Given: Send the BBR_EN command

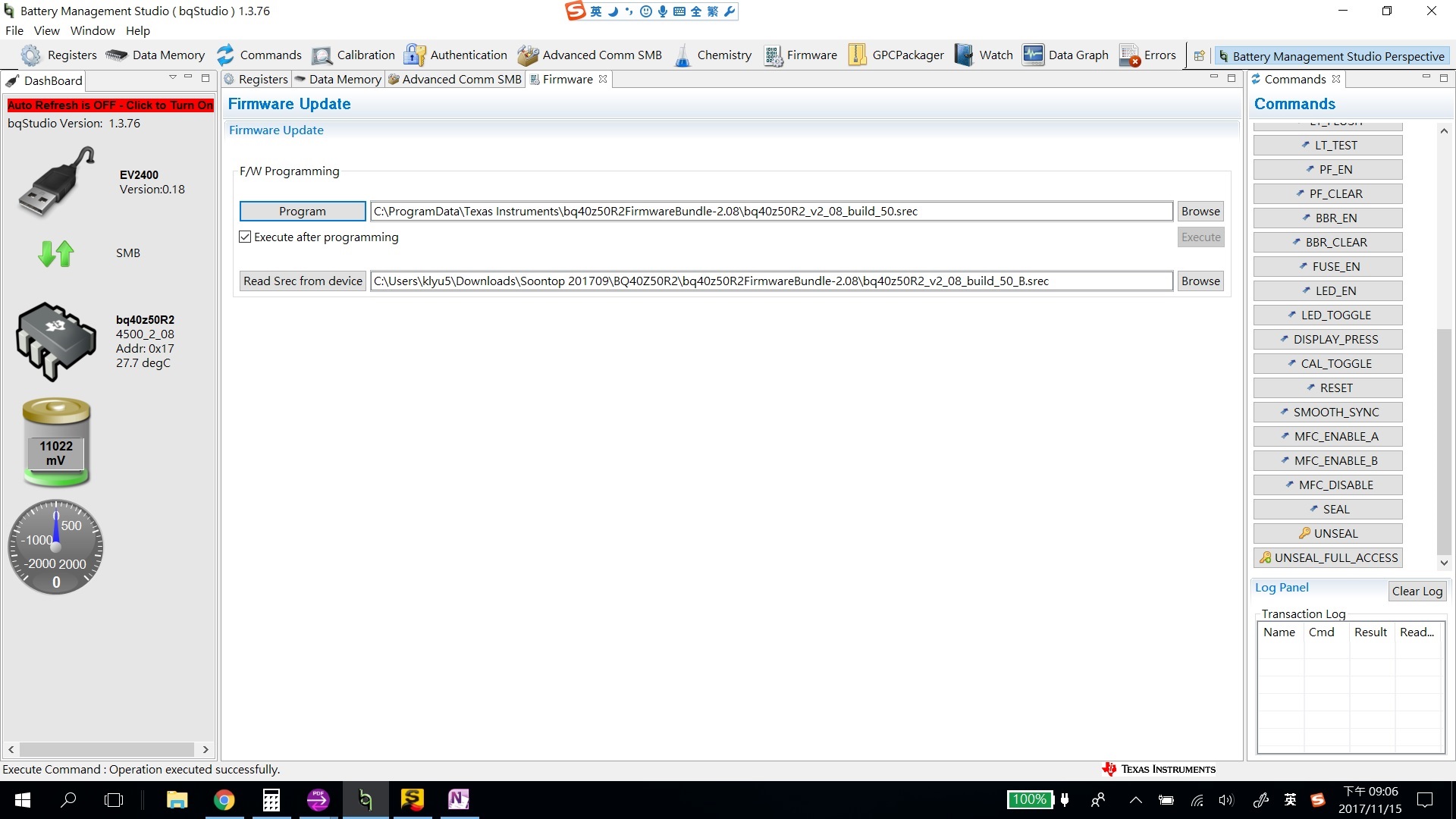Looking at the screenshot, I should (1328, 218).
